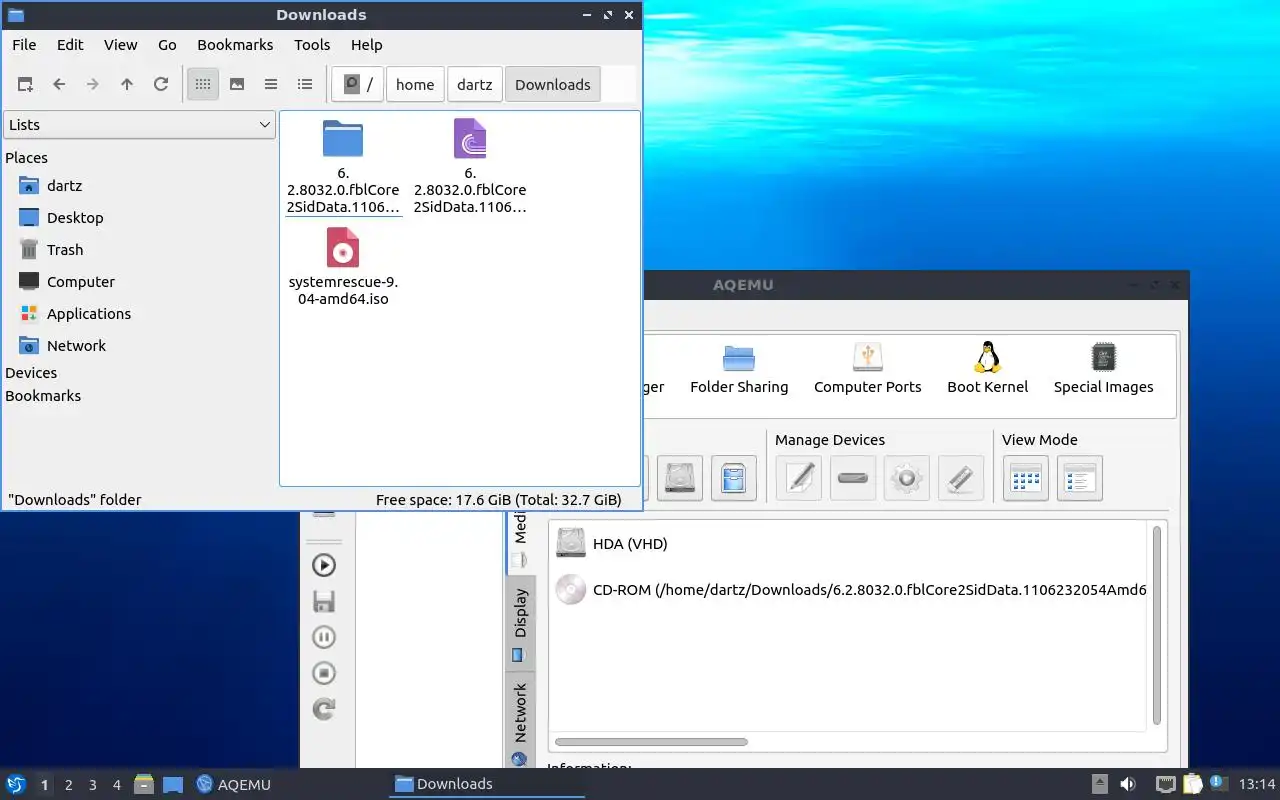Switch to workspace 2

coord(69,785)
